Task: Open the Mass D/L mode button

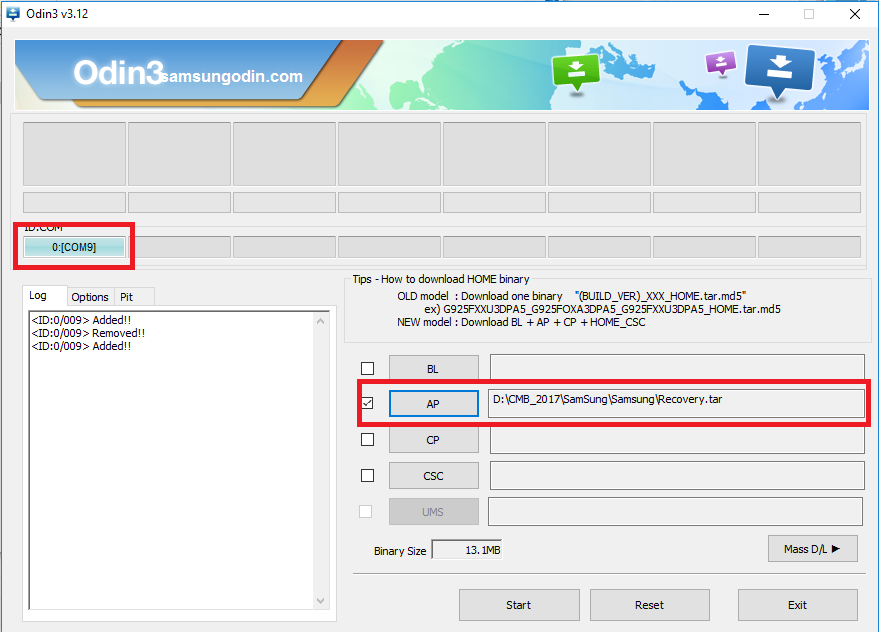Action: 812,548
